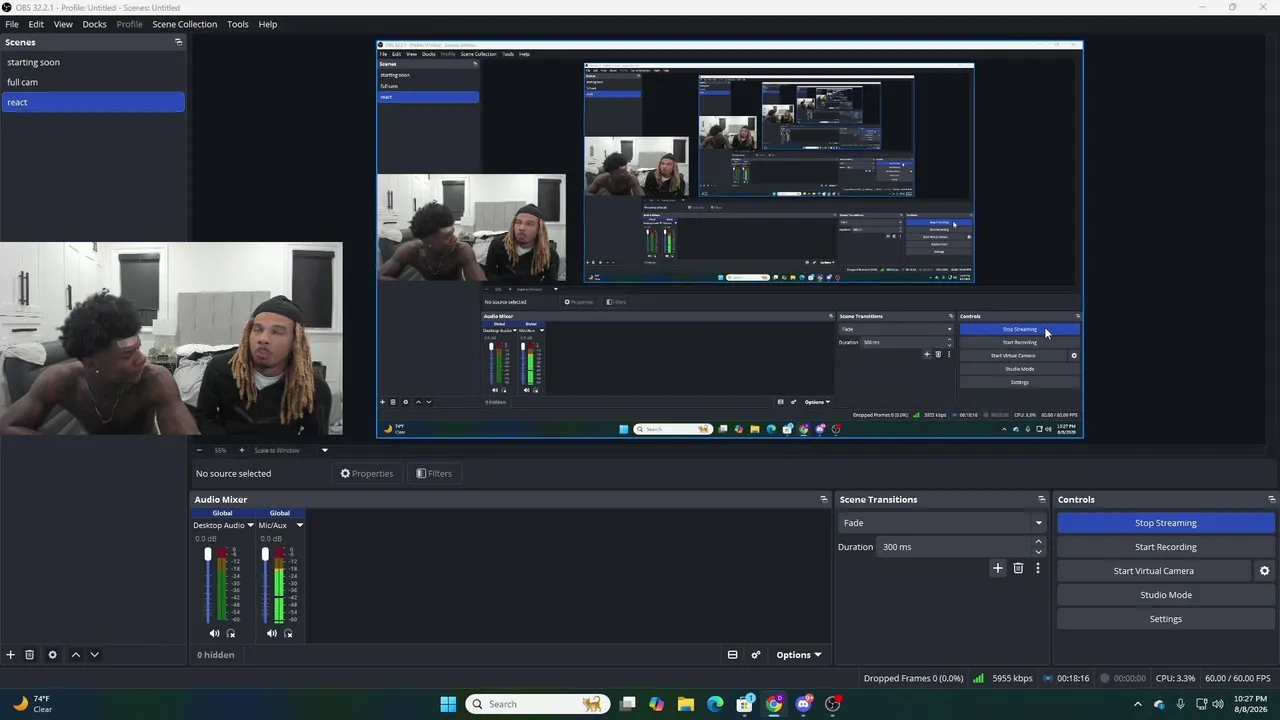Delete scene transition trash icon
Viewport: 1280px width, 720px height.
(1018, 568)
